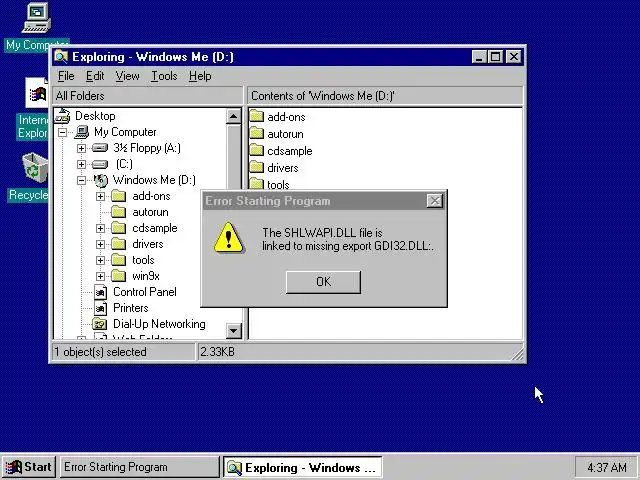Click OK in the Error Starting Program dialog
The width and height of the screenshot is (640, 480).
[323, 282]
